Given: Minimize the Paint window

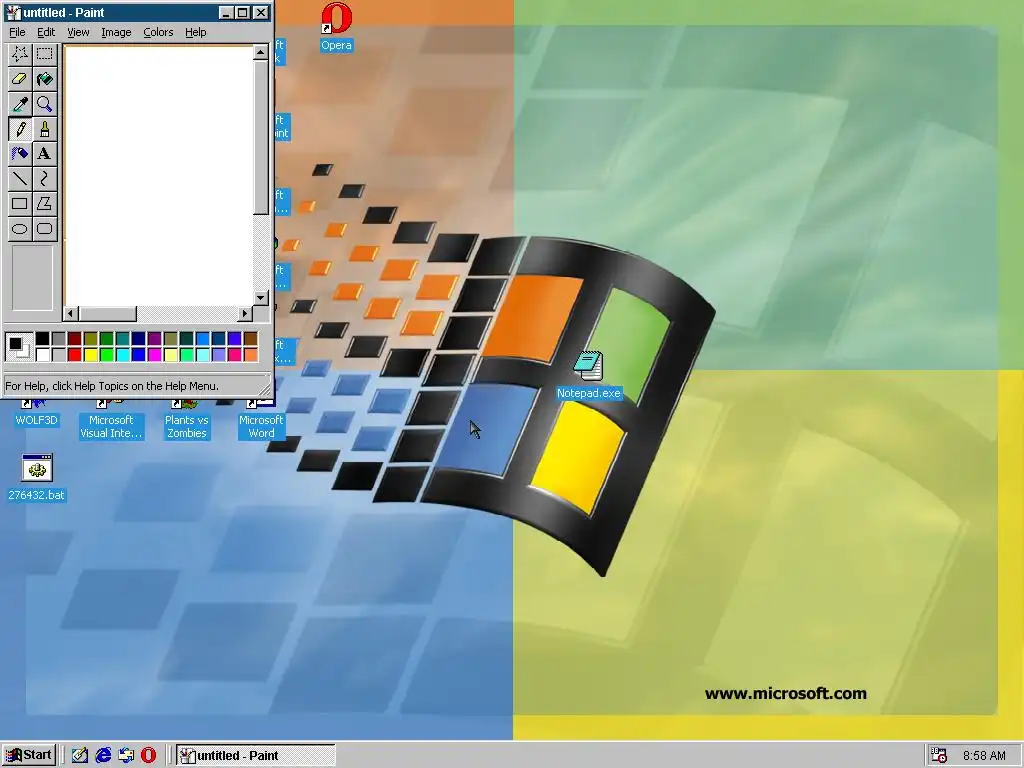Looking at the screenshot, I should [x=226, y=12].
